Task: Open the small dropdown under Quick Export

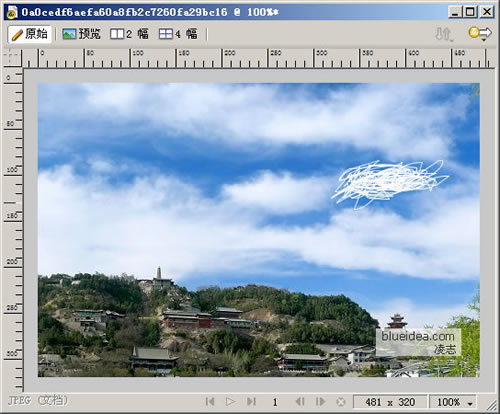Action: pyautogui.click(x=483, y=40)
